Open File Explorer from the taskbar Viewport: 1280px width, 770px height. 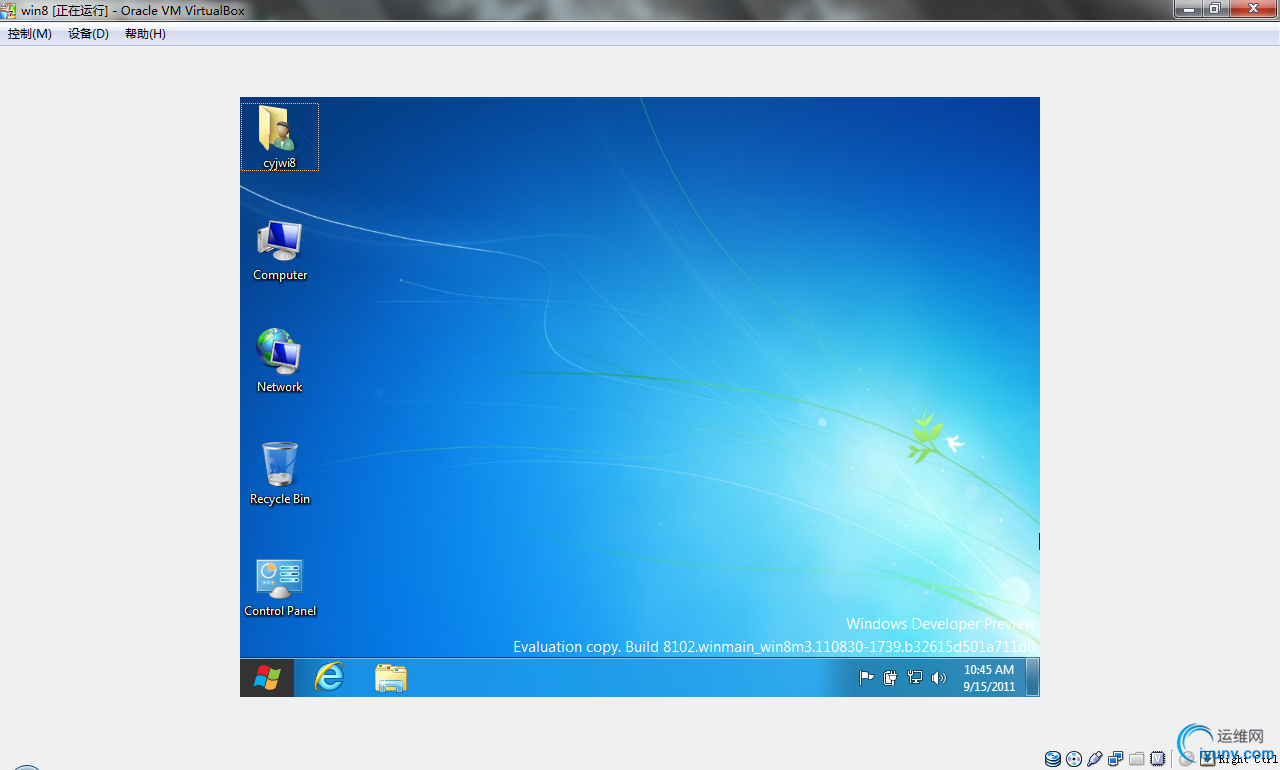click(390, 677)
